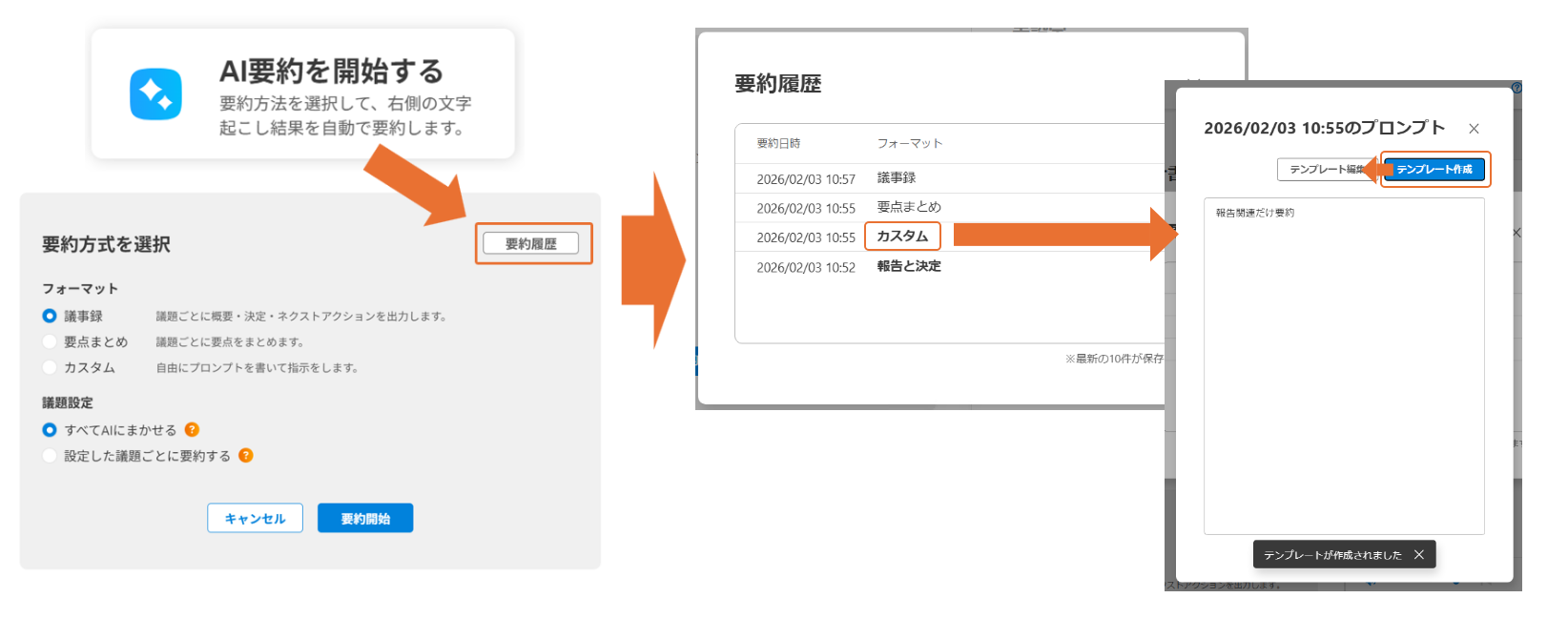This screenshot has width=1568, height=639.
Task: Open 議事録 entry from 10:57
Action: click(896, 178)
